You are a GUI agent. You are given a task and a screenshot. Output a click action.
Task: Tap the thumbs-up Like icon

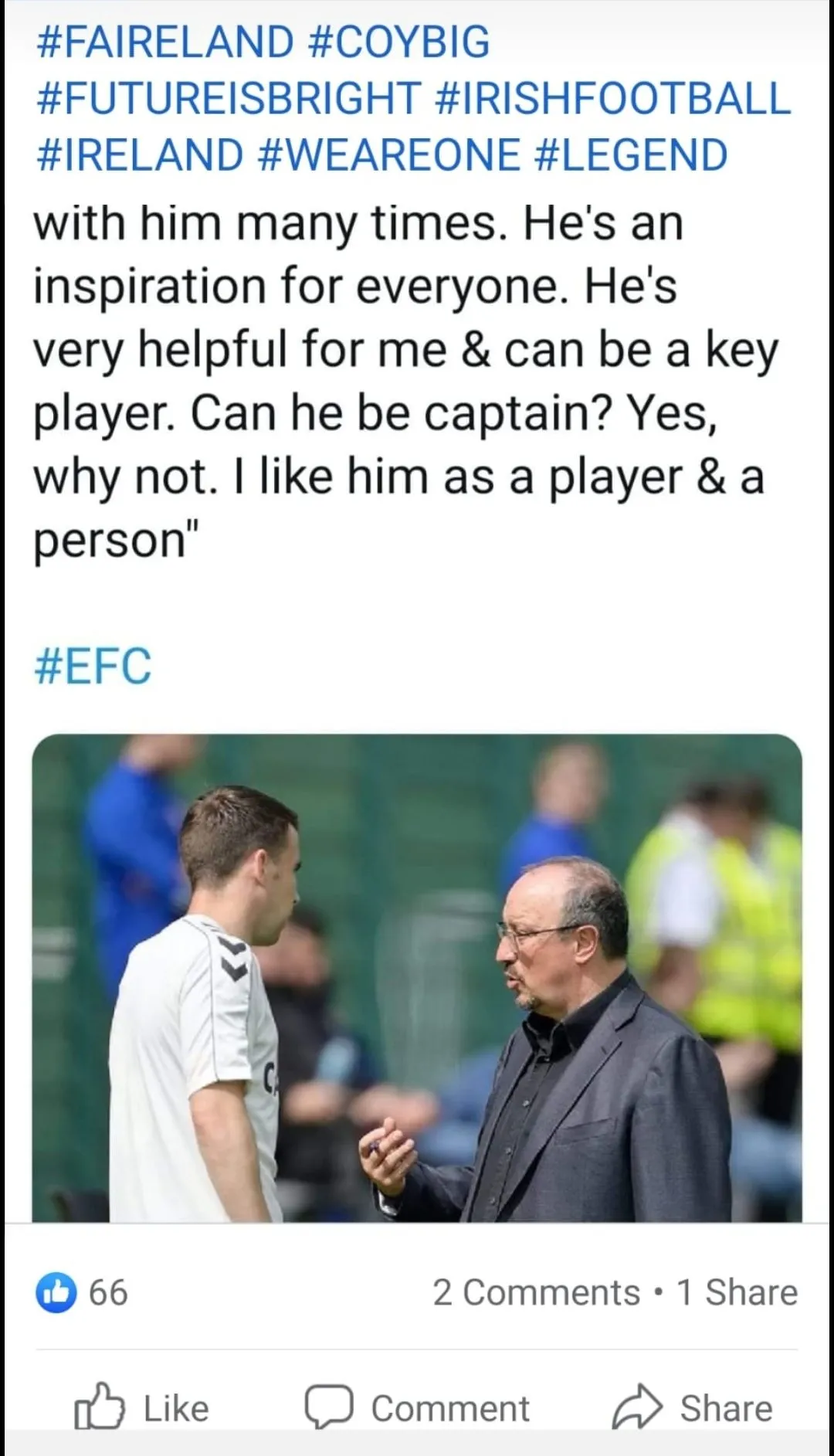[100, 1407]
